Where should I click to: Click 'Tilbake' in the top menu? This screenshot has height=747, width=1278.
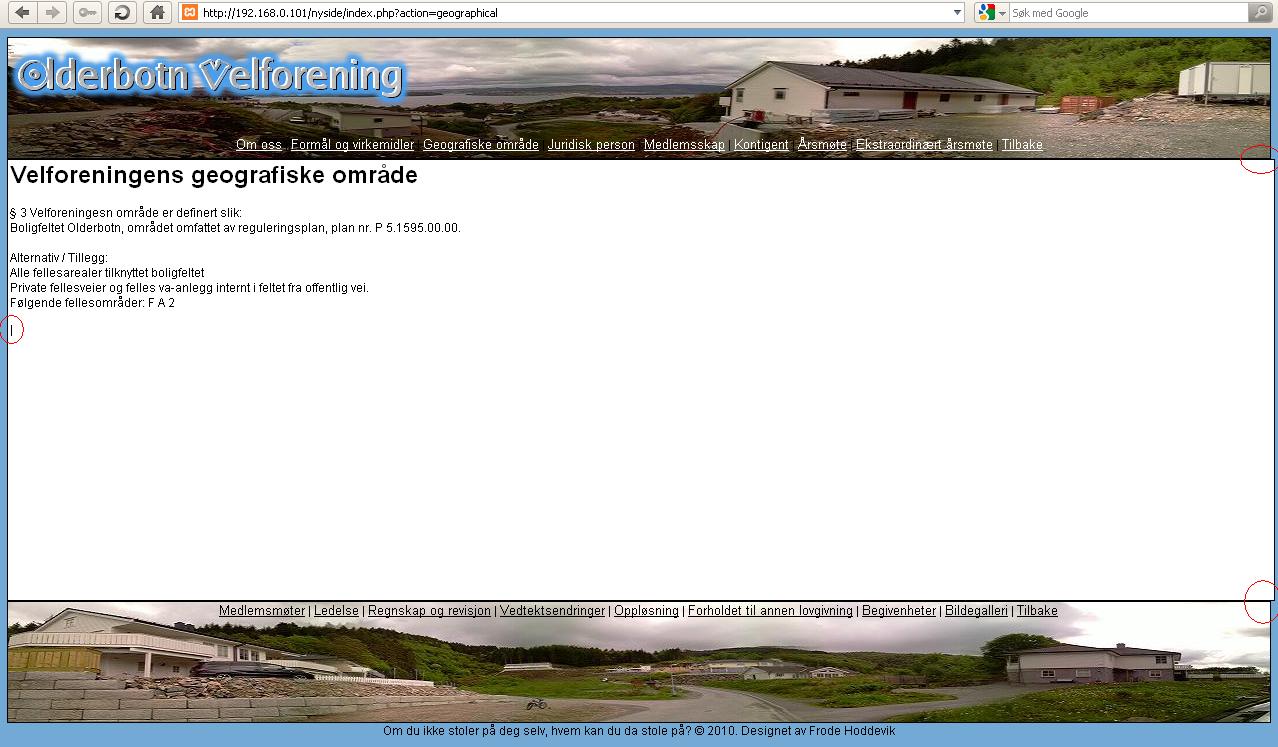(x=1022, y=145)
